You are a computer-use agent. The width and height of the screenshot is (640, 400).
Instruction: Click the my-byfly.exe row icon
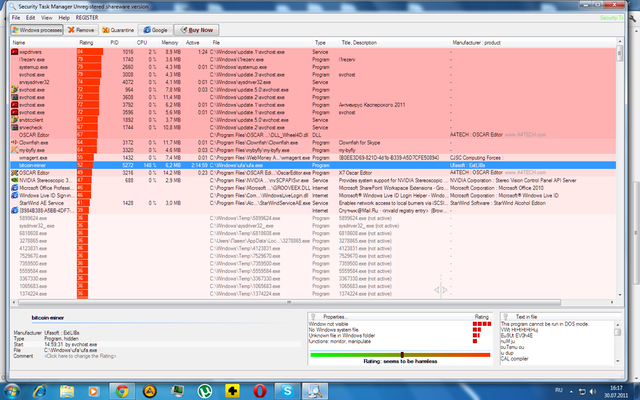click(x=14, y=150)
